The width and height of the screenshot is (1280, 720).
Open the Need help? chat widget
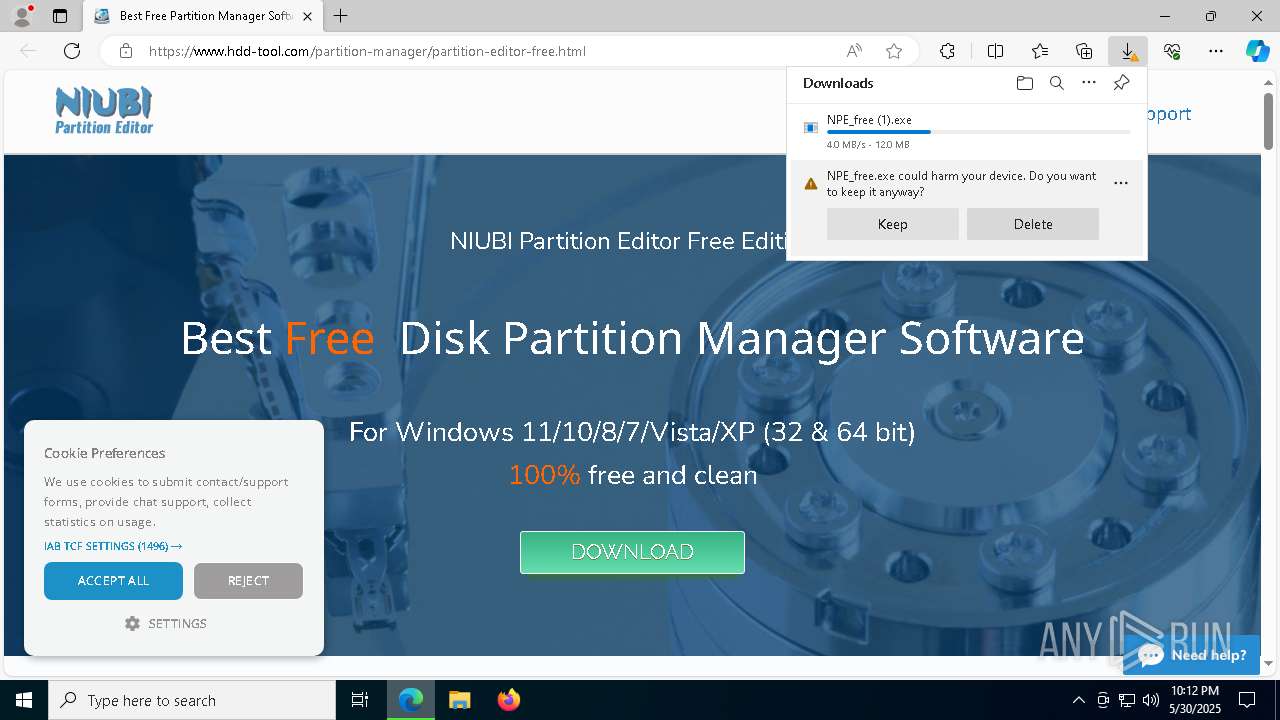[1191, 655]
